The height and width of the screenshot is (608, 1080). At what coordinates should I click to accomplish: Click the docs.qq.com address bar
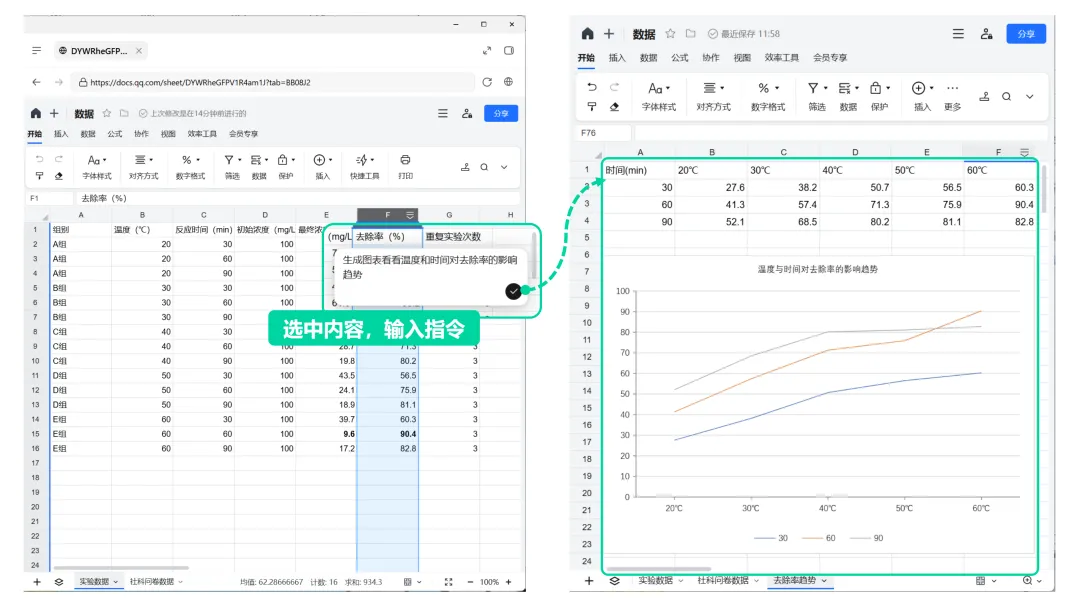click(272, 82)
